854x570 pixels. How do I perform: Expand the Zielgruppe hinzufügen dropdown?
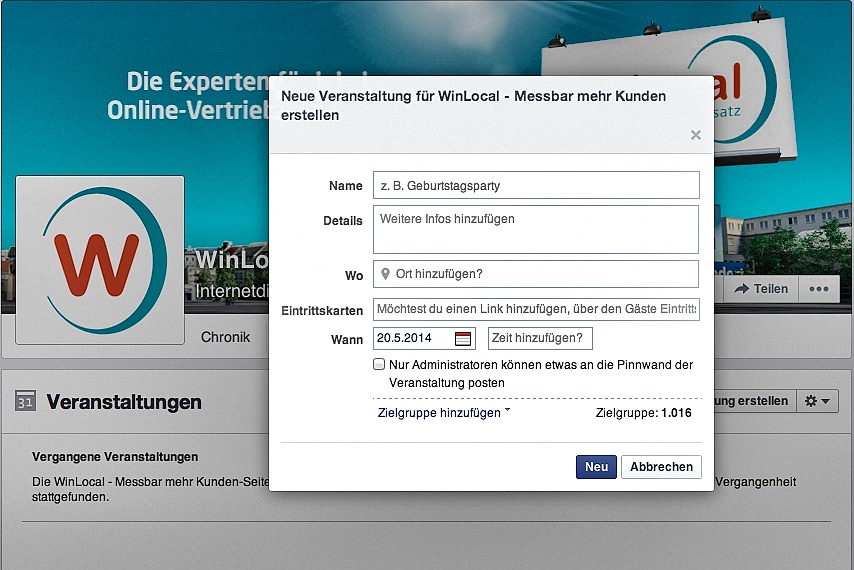pos(444,413)
